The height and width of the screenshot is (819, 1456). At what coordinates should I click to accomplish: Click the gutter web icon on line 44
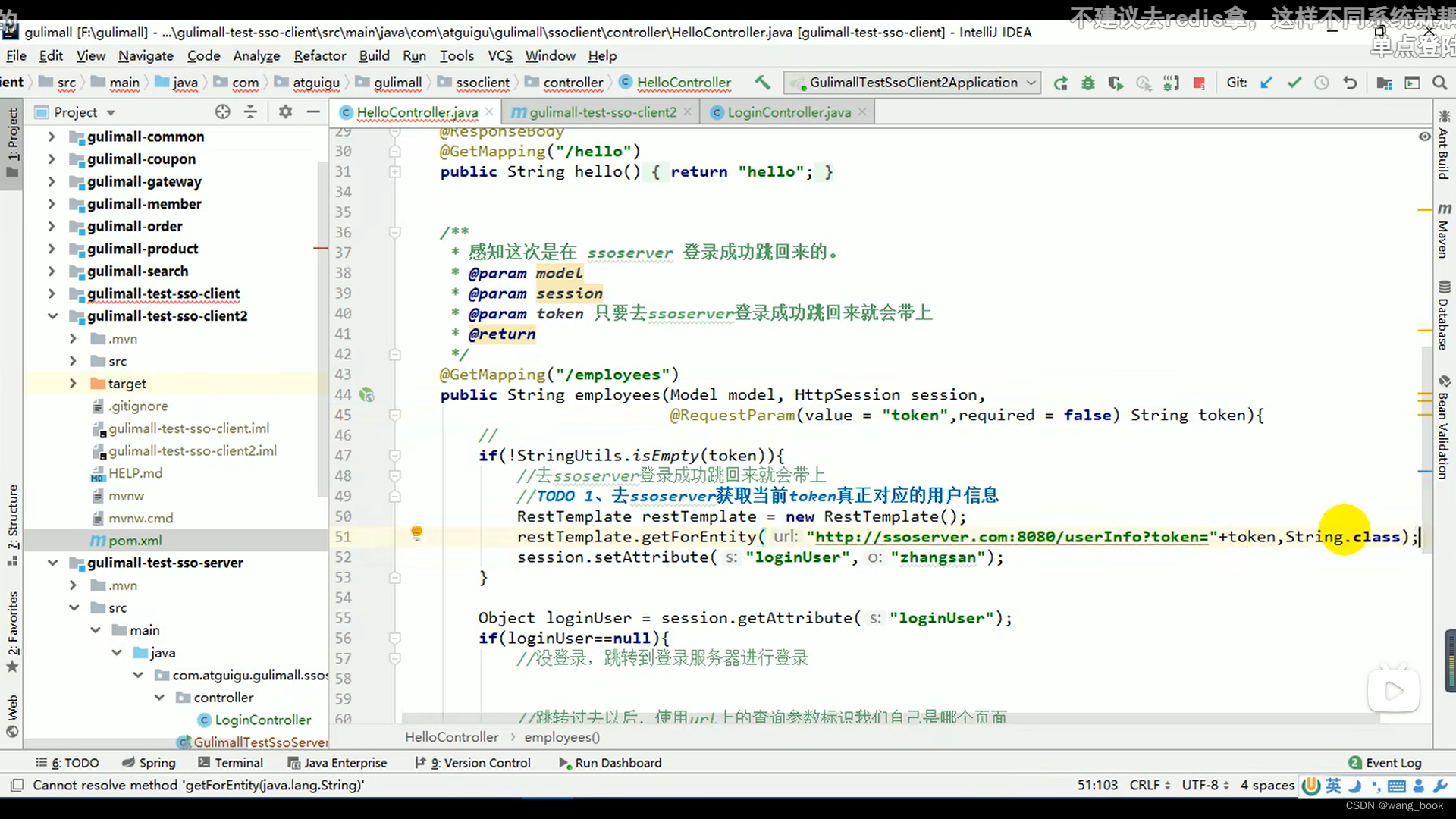[367, 395]
